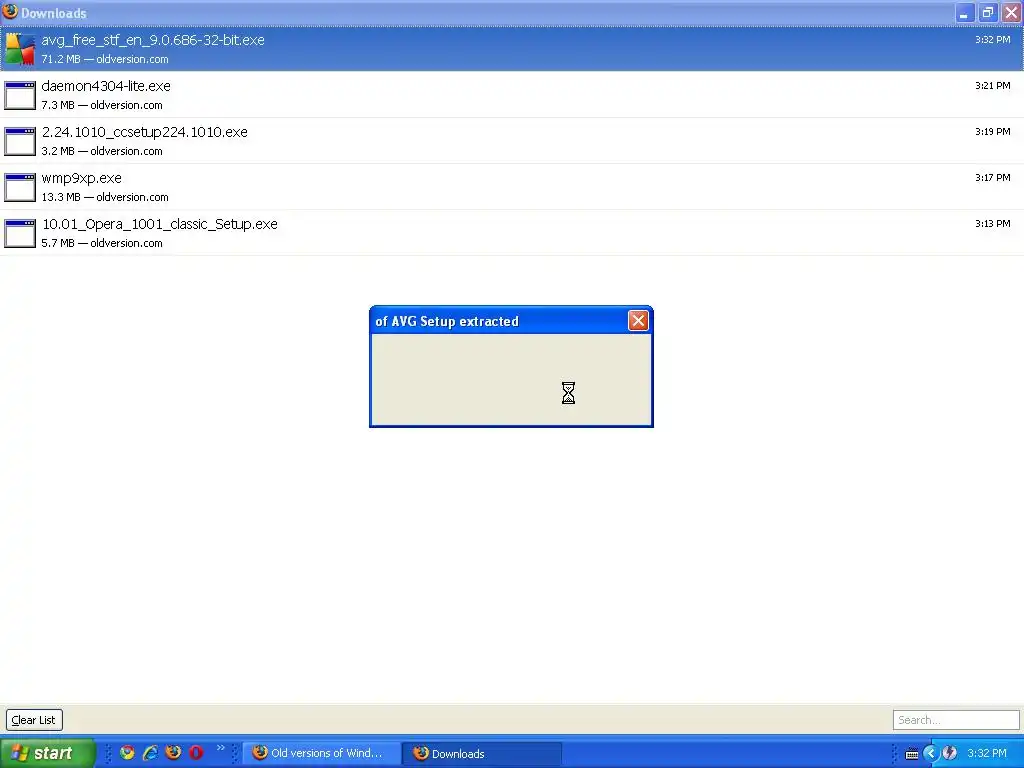Click the Opera classic Setup file icon
The height and width of the screenshot is (768, 1024).
(x=20, y=233)
